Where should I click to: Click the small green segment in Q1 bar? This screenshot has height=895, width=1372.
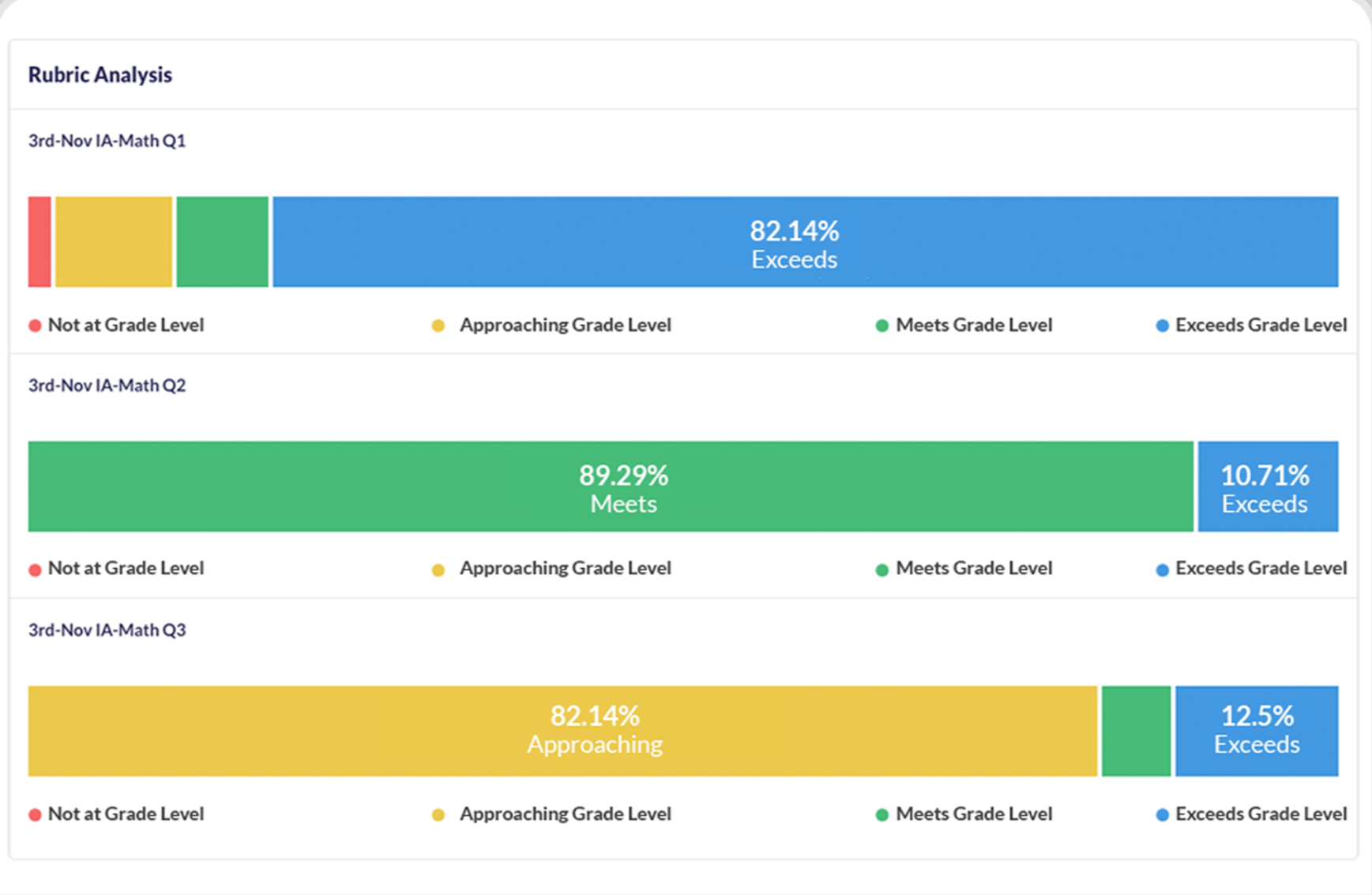point(222,242)
